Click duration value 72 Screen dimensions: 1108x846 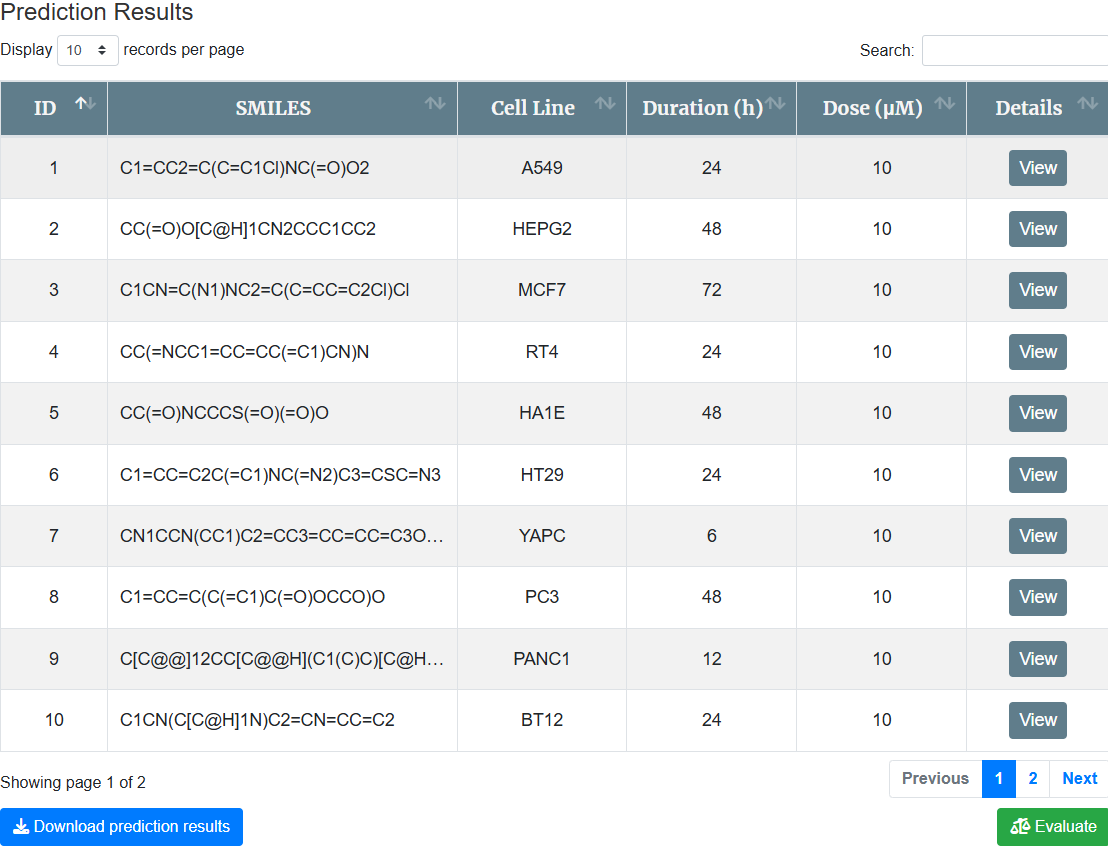tap(712, 290)
